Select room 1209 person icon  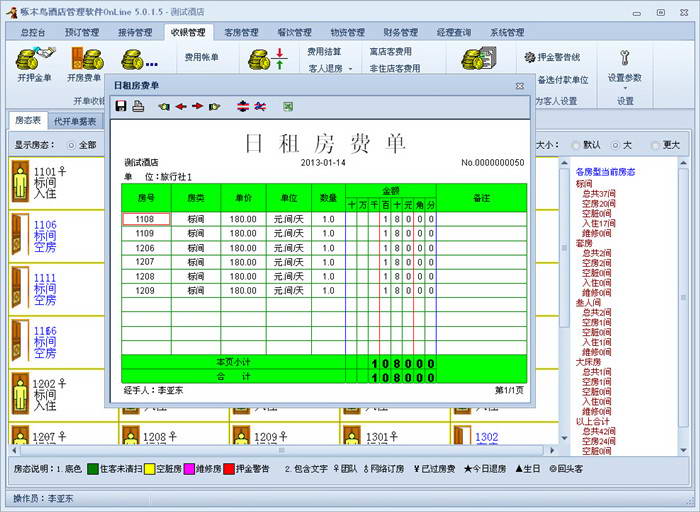[241, 435]
